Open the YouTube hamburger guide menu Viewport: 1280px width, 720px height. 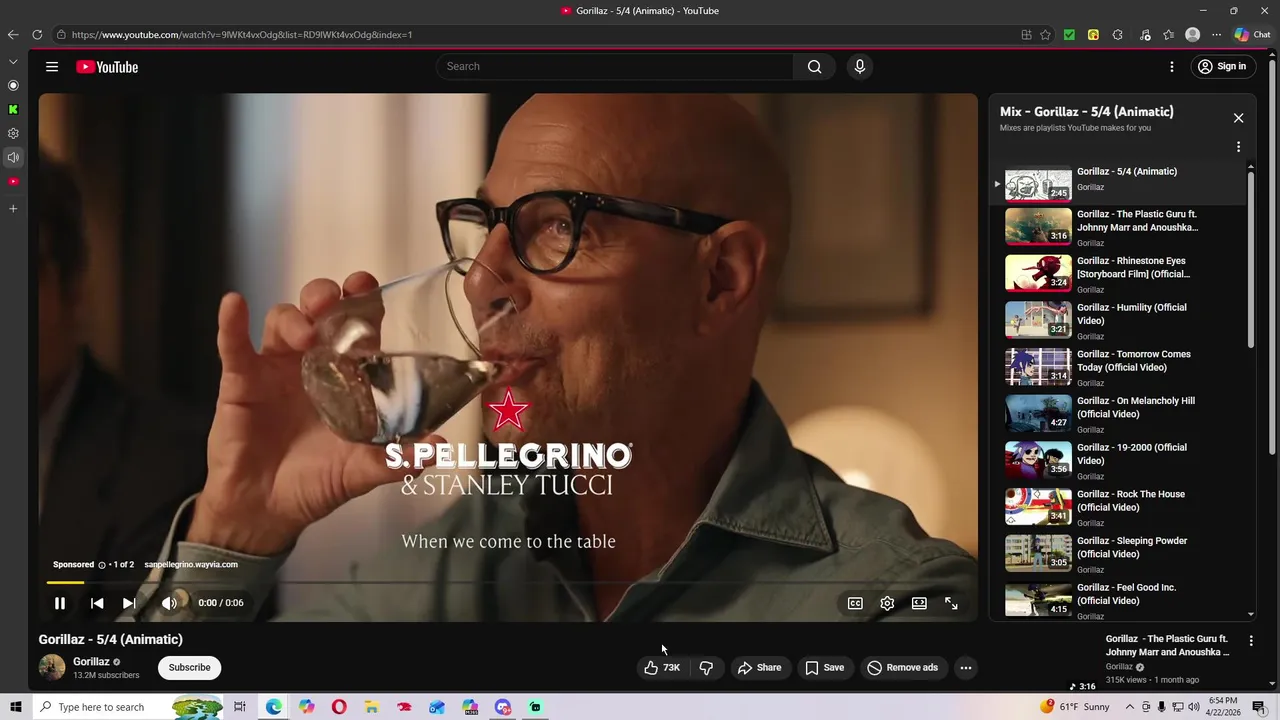point(52,67)
